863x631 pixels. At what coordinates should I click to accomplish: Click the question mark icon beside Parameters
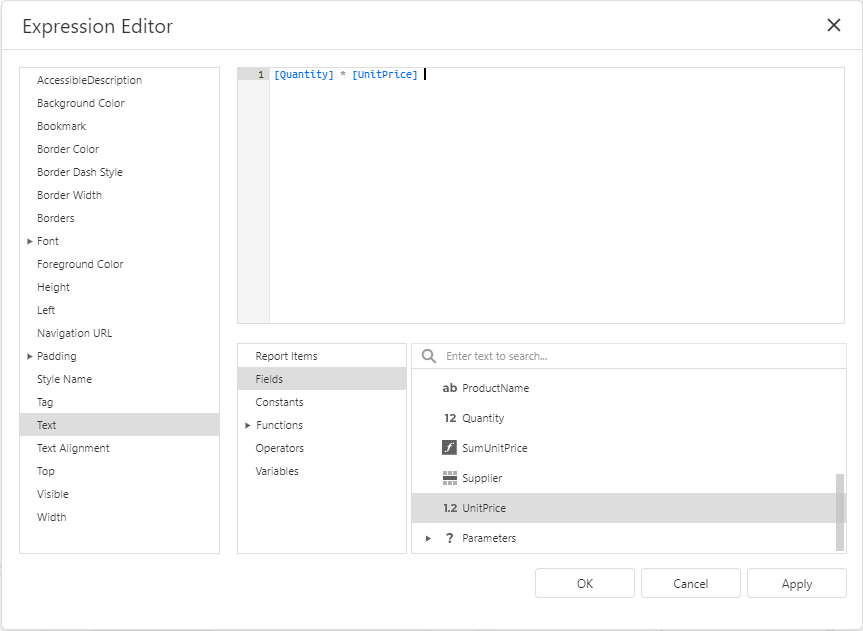click(x=450, y=538)
